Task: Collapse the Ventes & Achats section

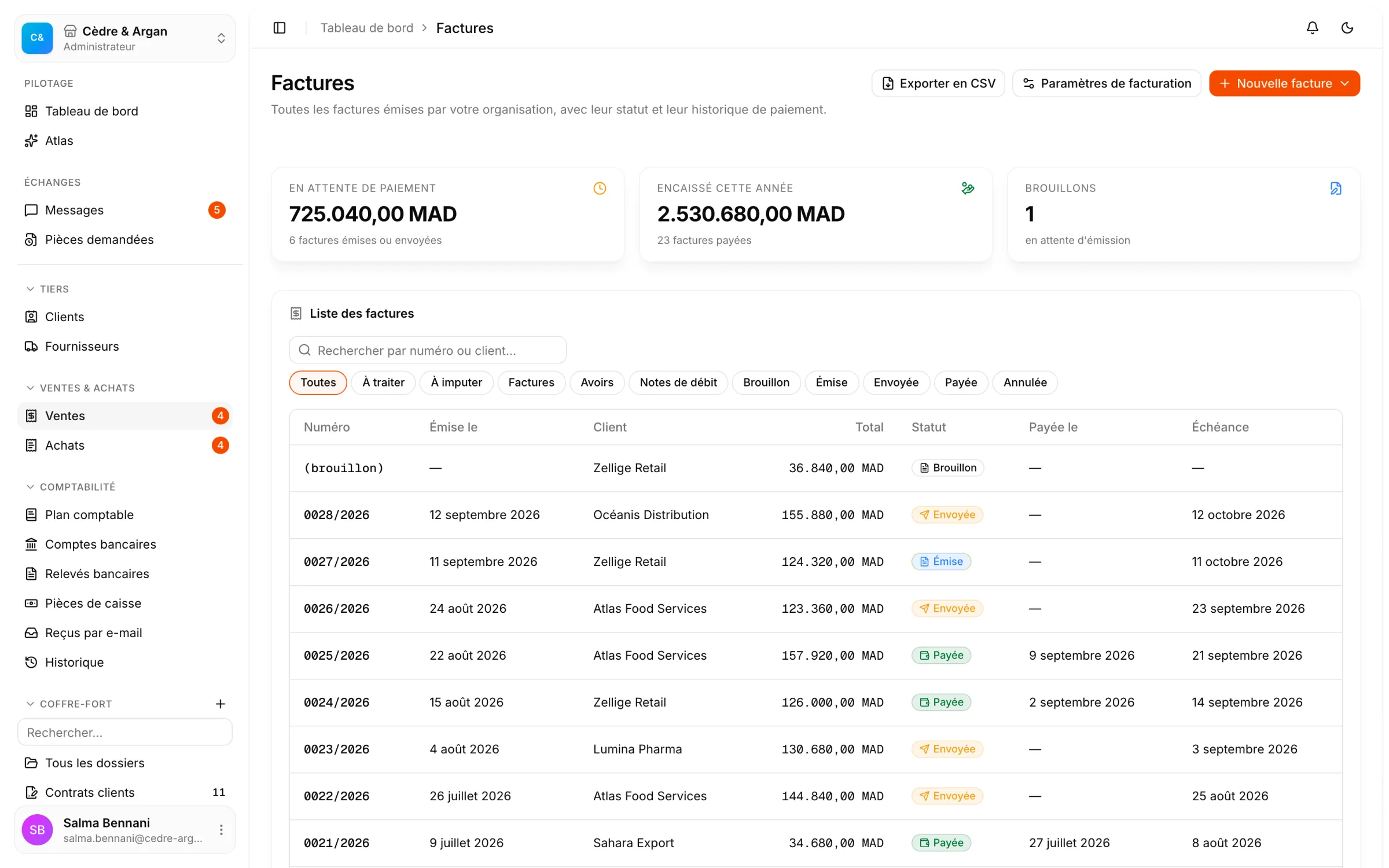Action: click(x=80, y=388)
